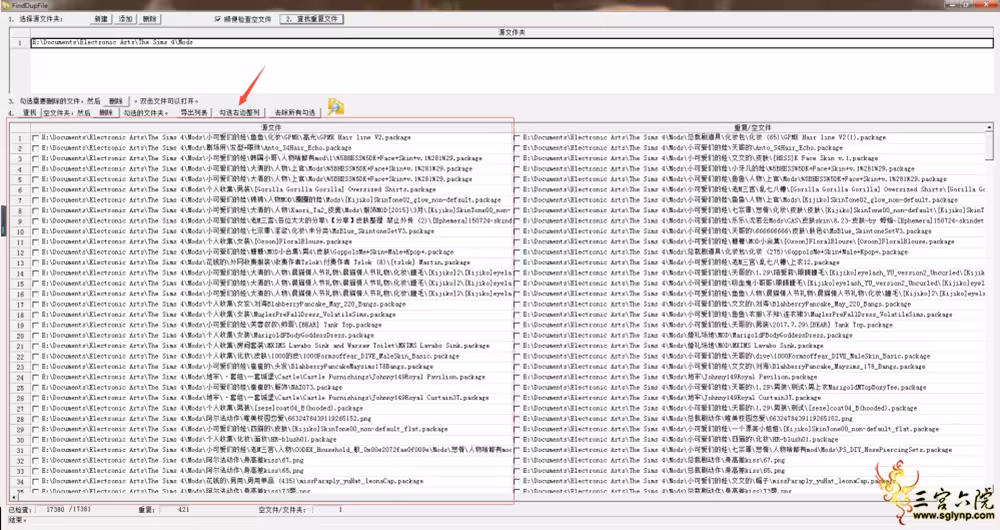This screenshot has width=1000, height=530.
Task: Tick duplicate checkbox for row 3 Face Skin v.1.package
Action: (517, 158)
